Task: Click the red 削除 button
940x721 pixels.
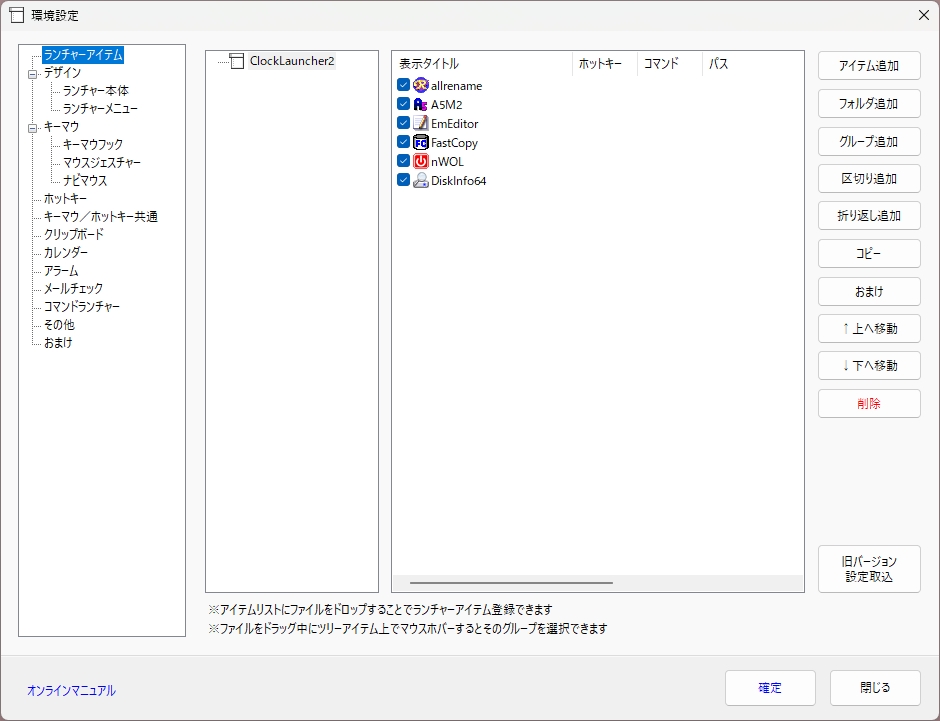Action: tap(869, 403)
